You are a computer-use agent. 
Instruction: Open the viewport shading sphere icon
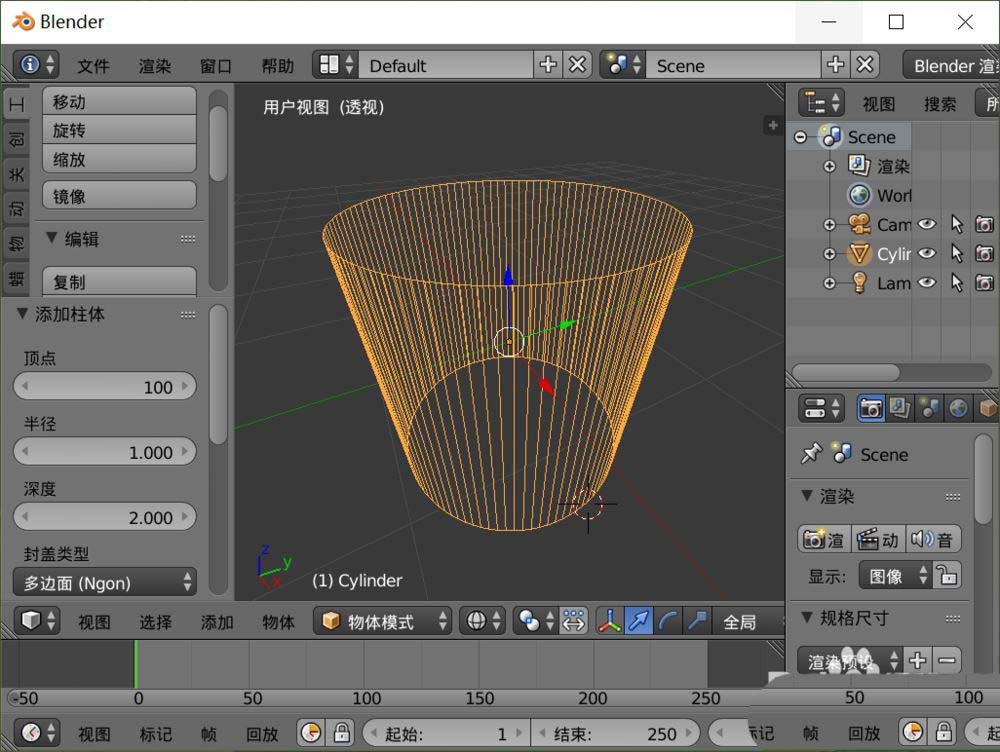point(478,620)
